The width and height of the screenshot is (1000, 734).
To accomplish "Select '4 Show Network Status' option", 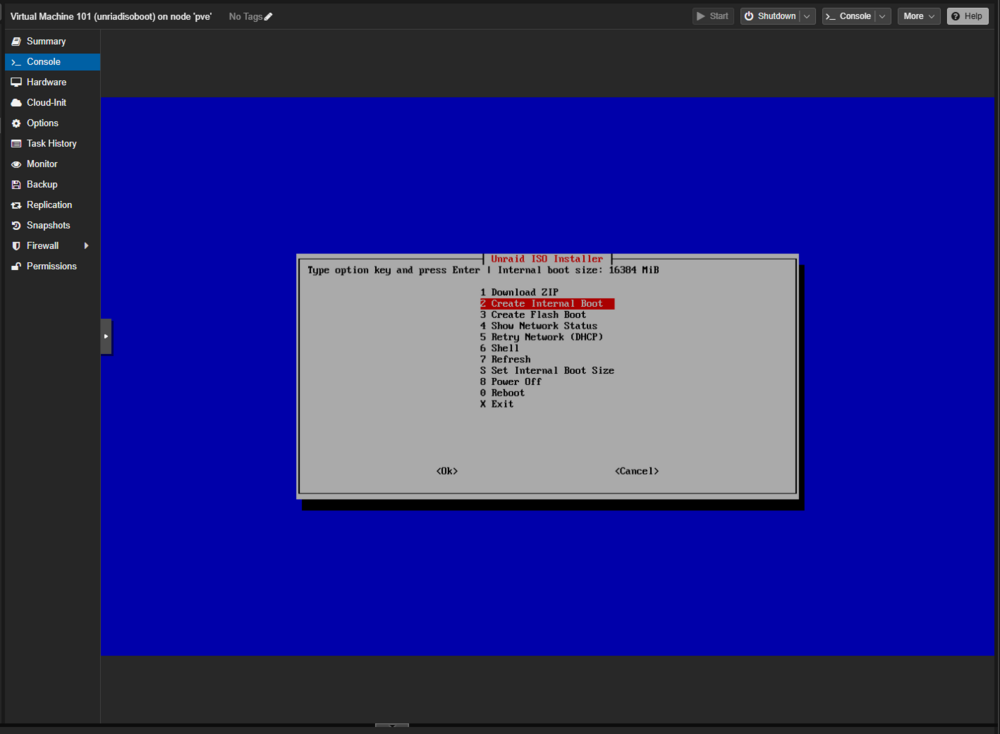I will click(x=539, y=326).
